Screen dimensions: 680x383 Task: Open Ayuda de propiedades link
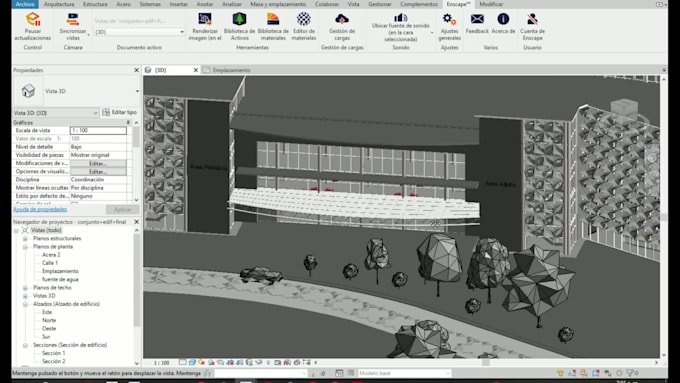[40, 210]
